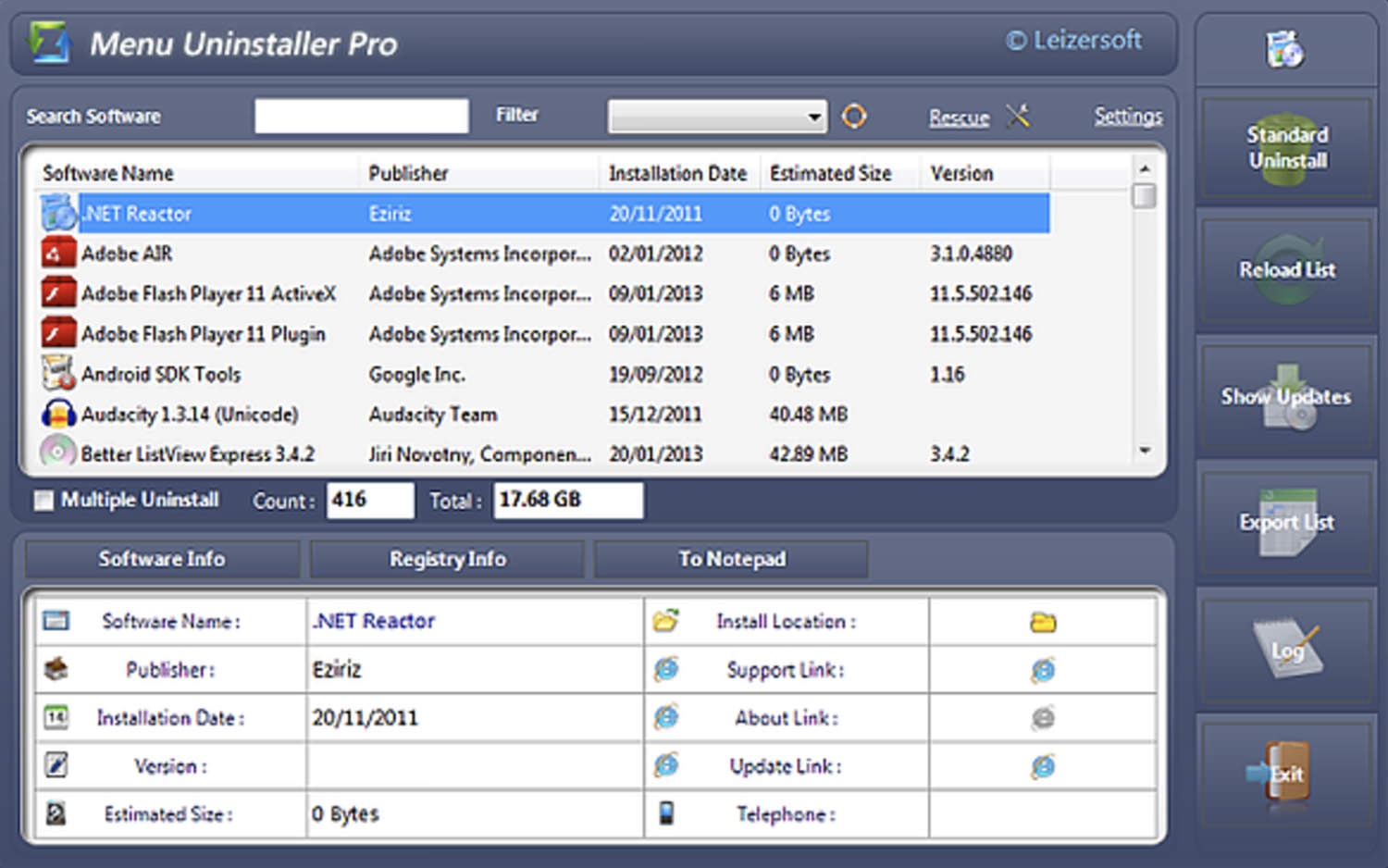Click the rescue tools icon beside Rescue
The image size is (1388, 868).
click(x=1018, y=116)
